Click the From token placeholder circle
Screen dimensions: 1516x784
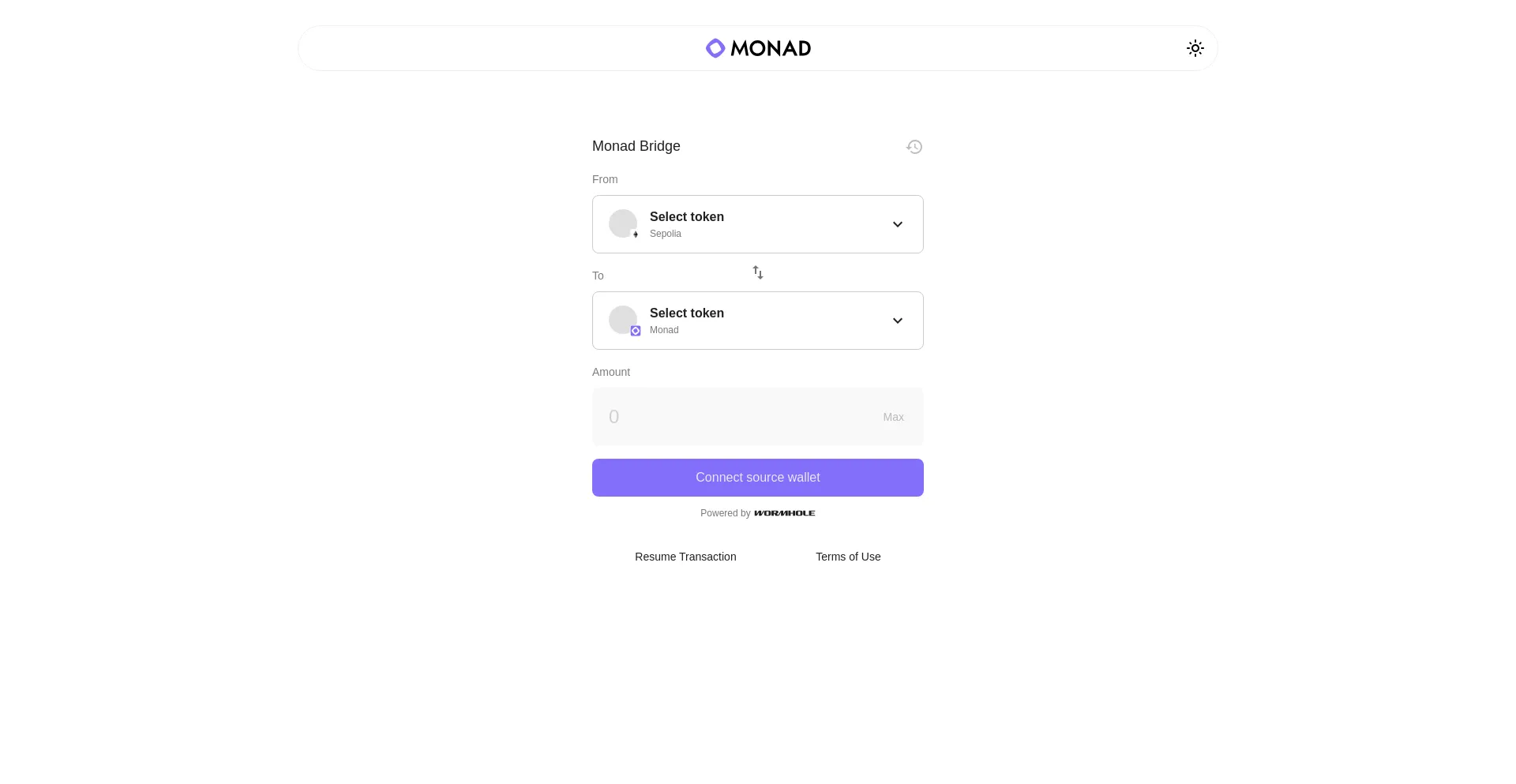point(622,223)
